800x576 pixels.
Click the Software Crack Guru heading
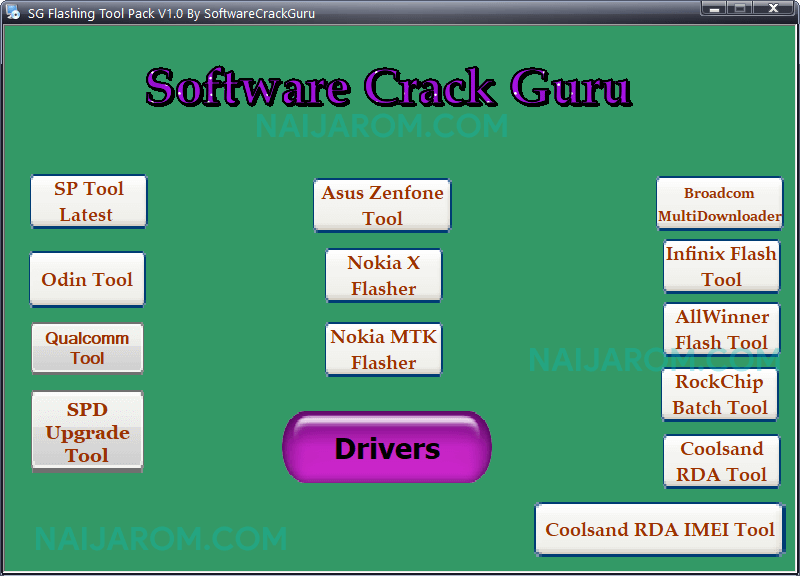pos(388,87)
